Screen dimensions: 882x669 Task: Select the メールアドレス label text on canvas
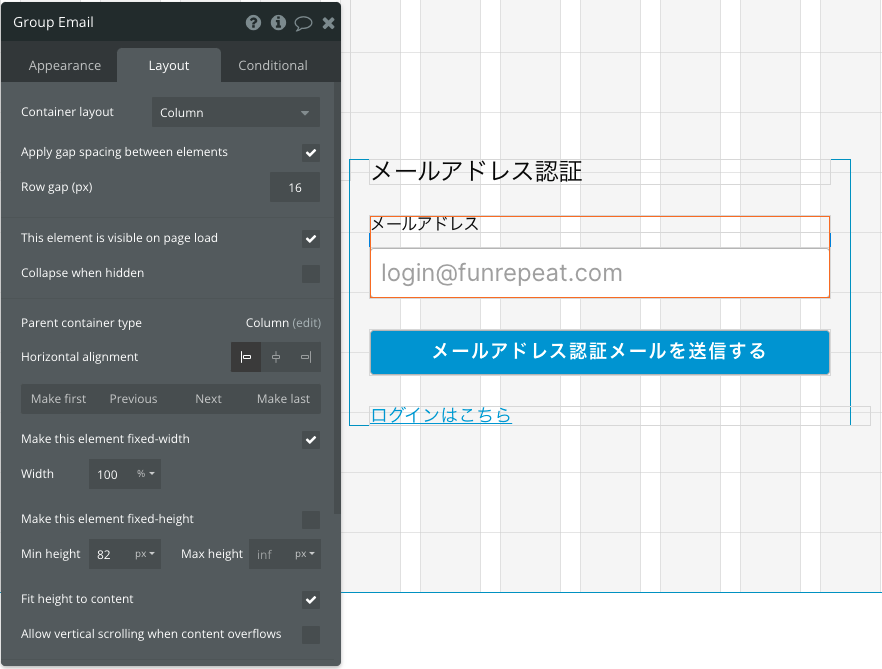[x=425, y=224]
